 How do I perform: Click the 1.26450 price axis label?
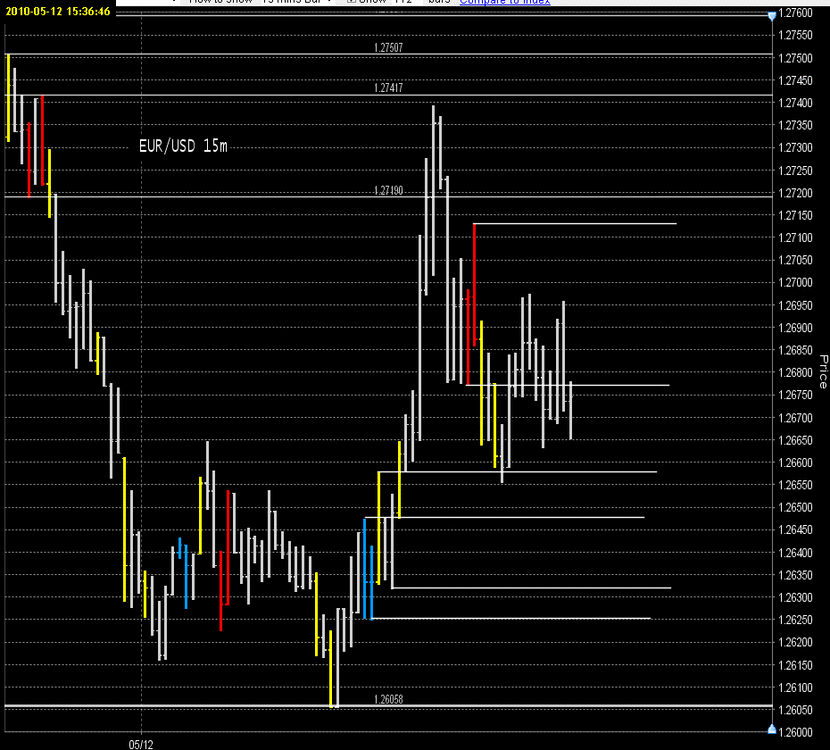coord(796,530)
